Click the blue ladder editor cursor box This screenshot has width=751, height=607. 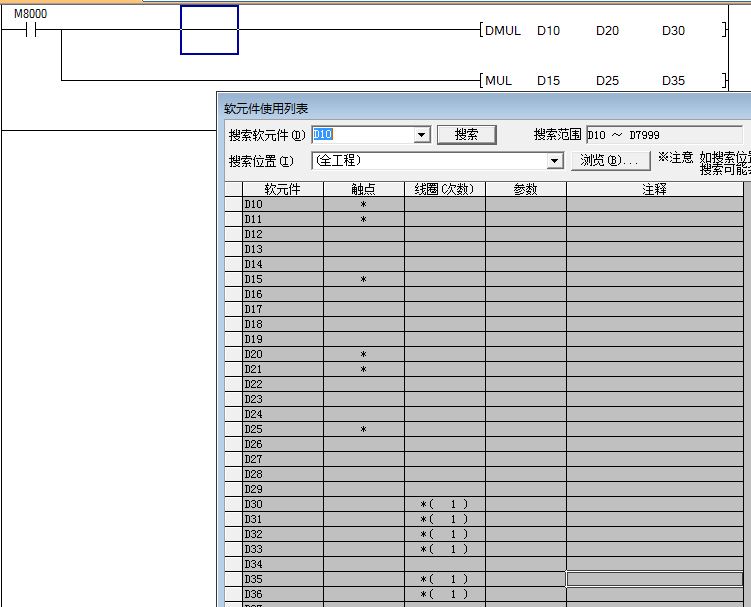click(209, 30)
